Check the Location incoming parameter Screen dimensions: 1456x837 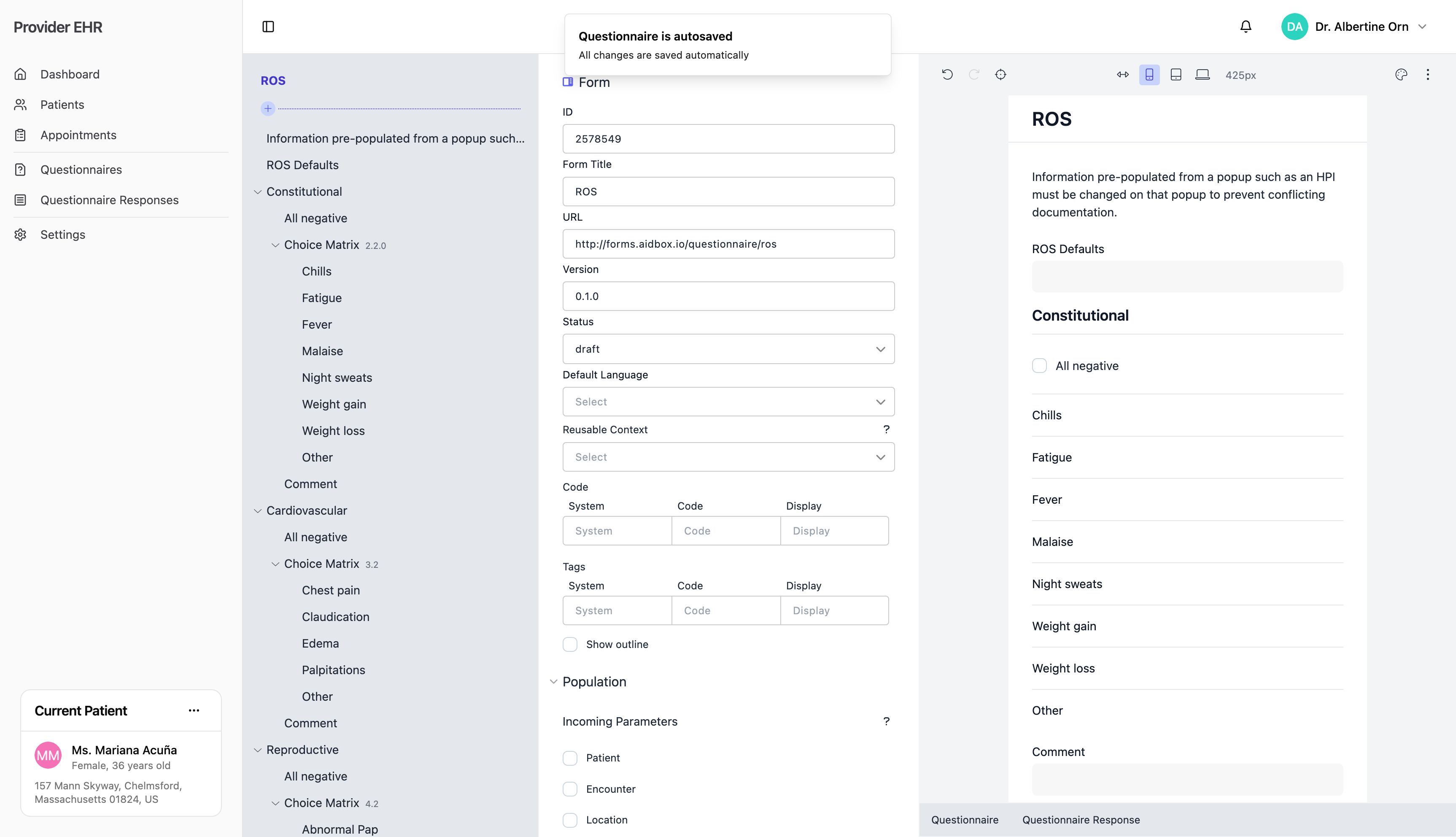(x=570, y=820)
